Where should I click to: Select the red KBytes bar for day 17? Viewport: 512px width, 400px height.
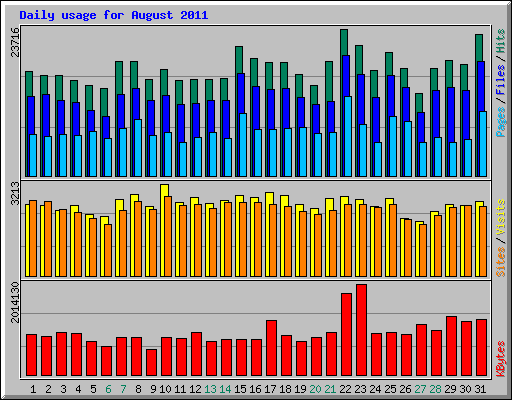pyautogui.click(x=271, y=348)
